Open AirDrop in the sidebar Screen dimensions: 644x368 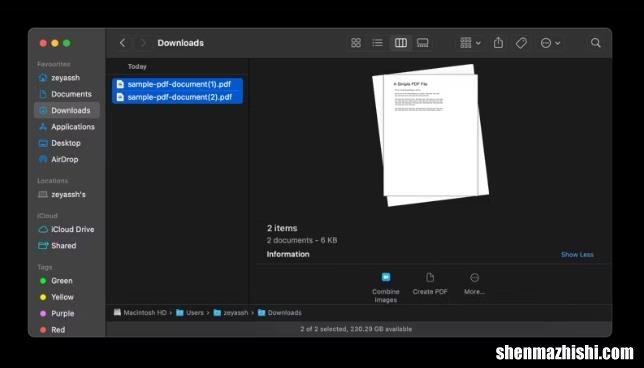[x=67, y=159]
